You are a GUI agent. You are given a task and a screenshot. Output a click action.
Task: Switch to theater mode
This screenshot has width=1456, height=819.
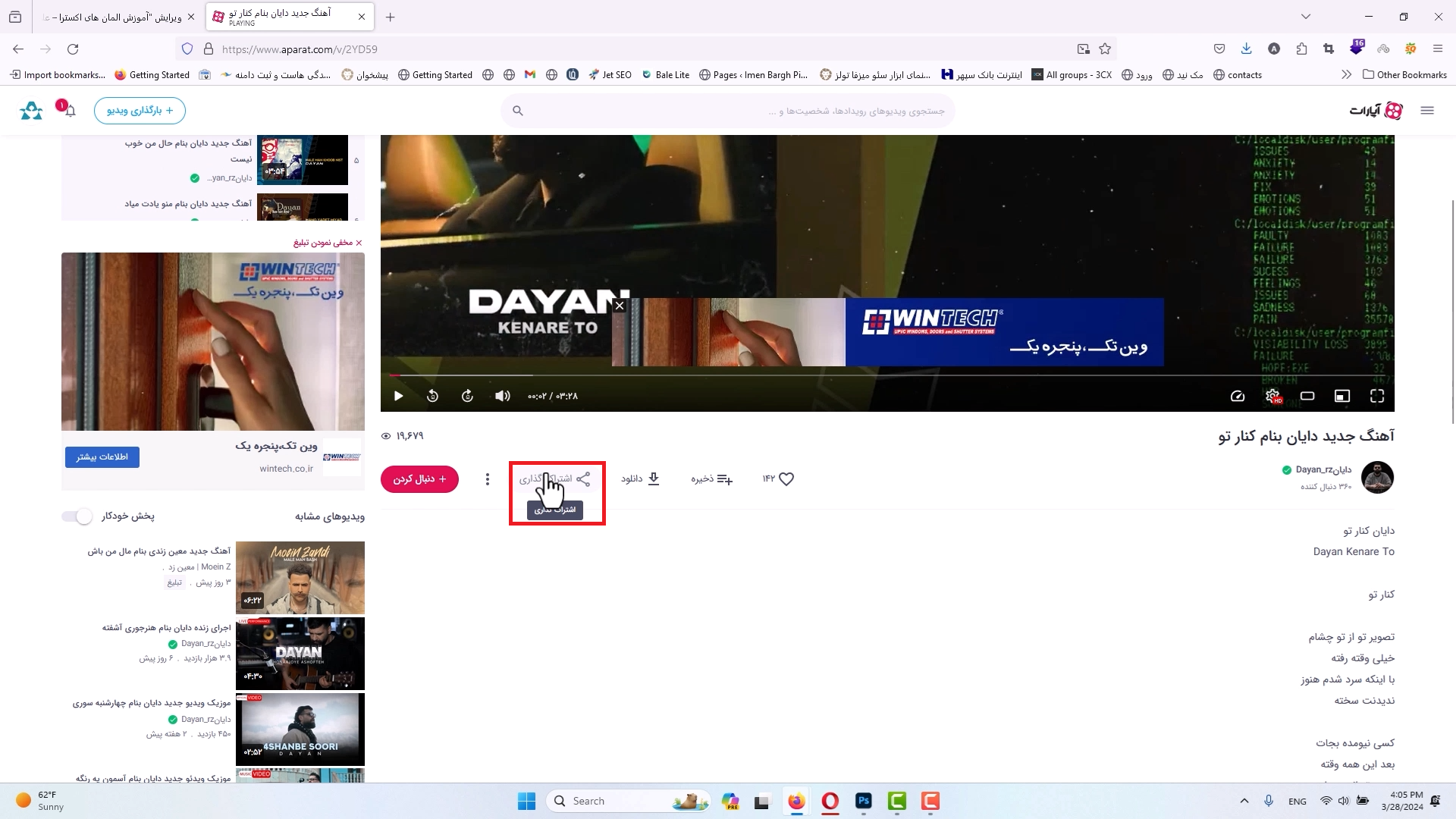coord(1307,396)
